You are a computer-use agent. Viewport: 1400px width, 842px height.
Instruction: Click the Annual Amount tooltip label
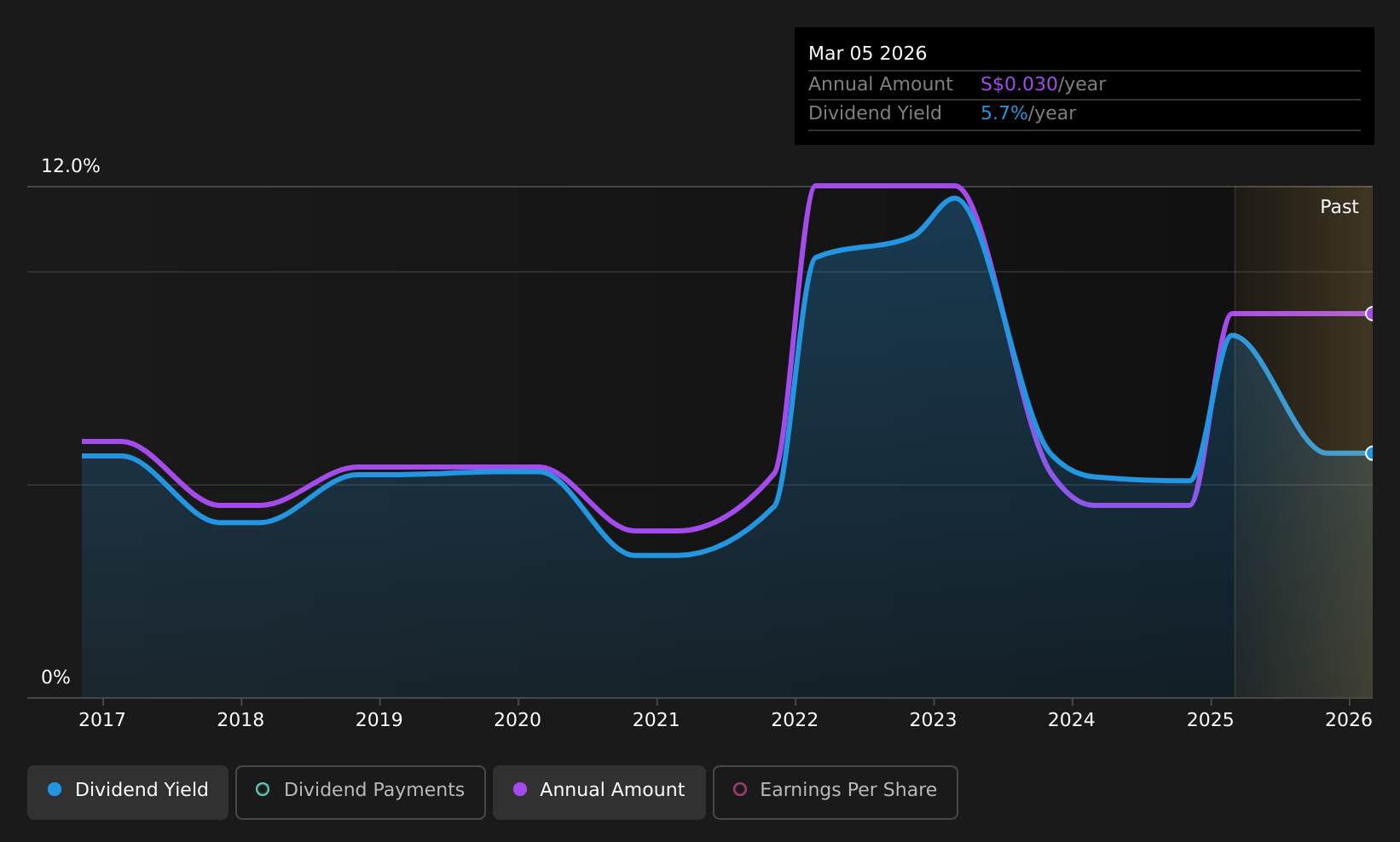(x=881, y=84)
